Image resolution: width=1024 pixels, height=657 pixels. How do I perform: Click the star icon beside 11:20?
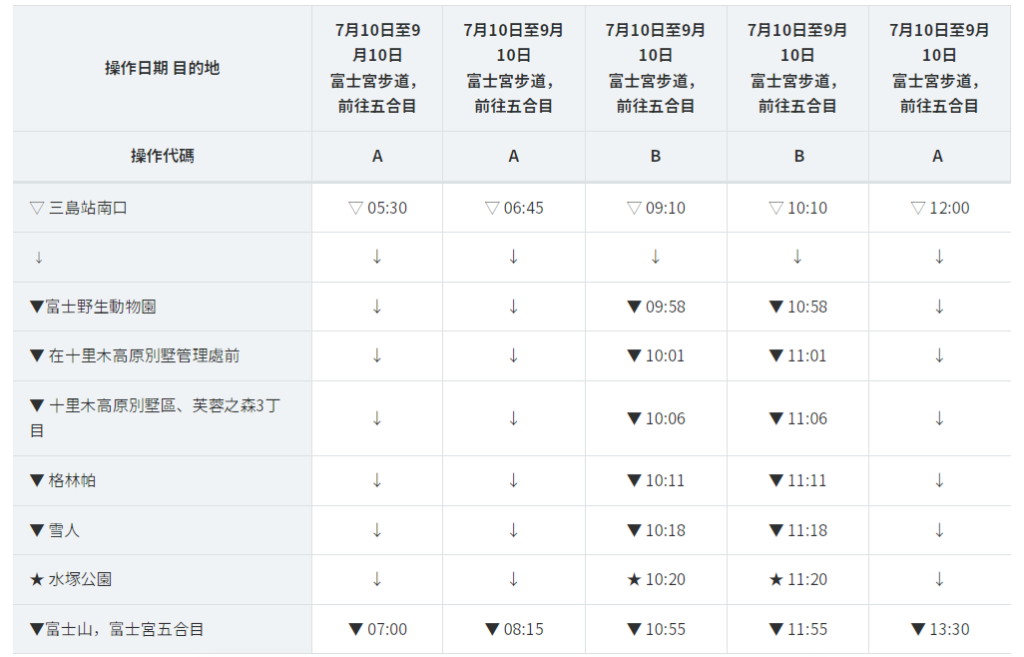coord(776,579)
